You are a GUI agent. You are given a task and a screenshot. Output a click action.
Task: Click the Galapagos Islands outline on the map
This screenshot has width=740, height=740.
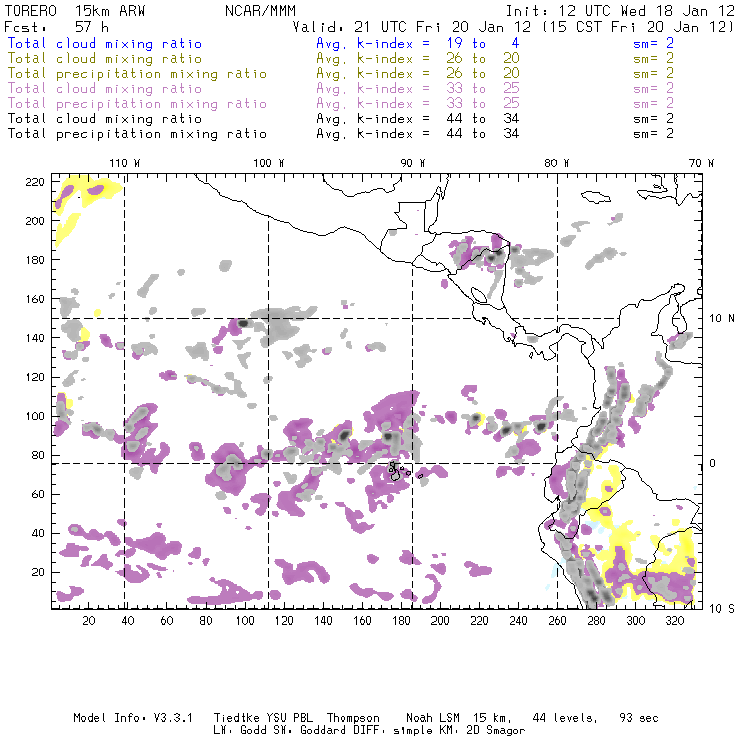pyautogui.click(x=395, y=472)
